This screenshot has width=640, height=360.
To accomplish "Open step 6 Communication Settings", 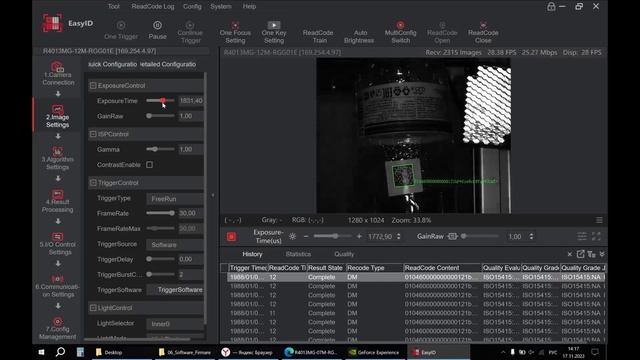I will click(x=58, y=286).
